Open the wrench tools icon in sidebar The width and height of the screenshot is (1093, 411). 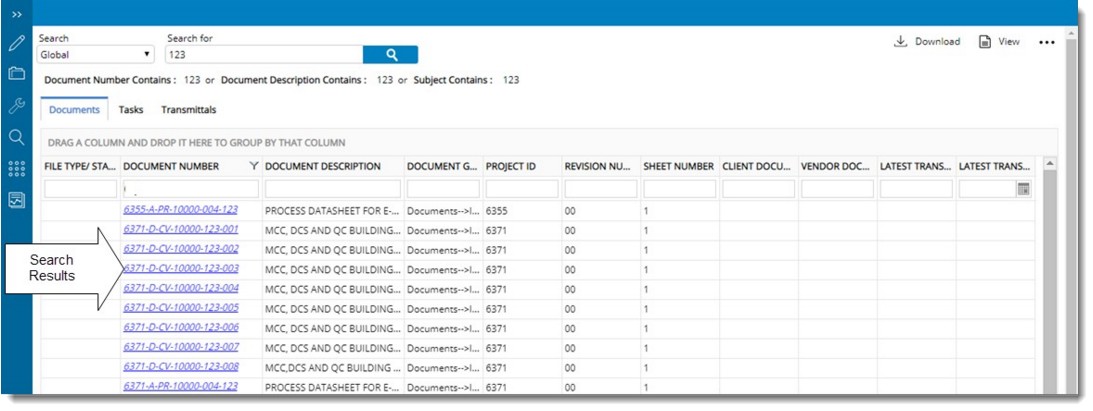(x=16, y=105)
